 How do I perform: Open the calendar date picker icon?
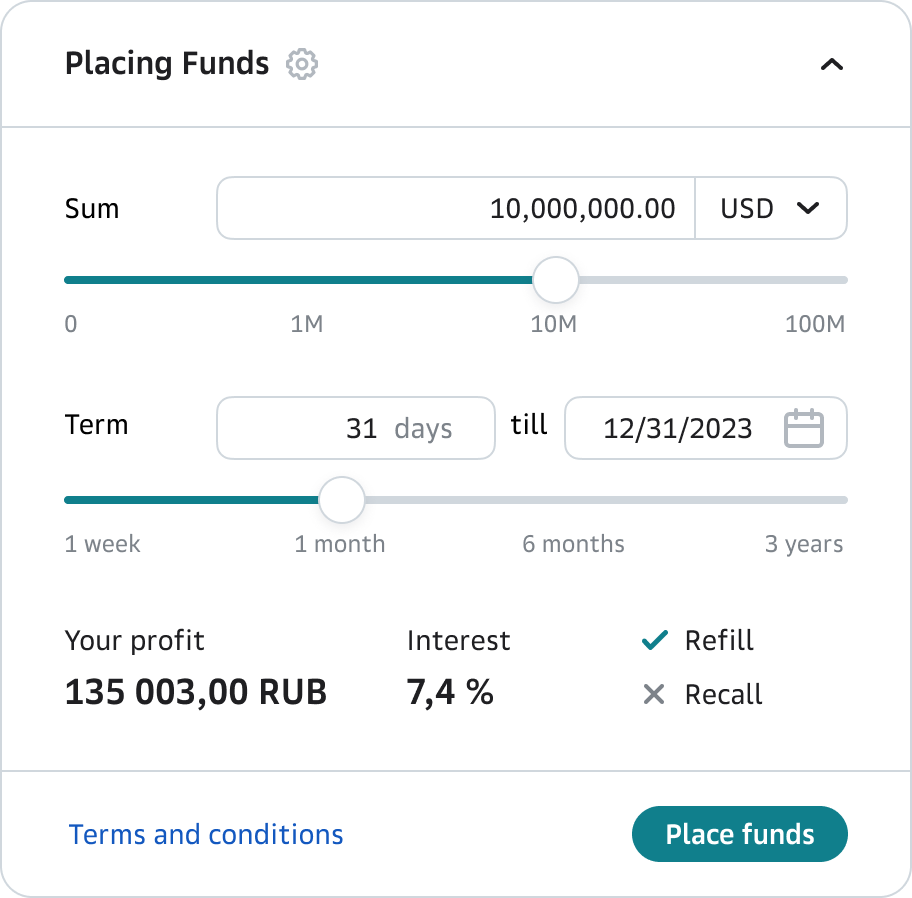tap(803, 428)
